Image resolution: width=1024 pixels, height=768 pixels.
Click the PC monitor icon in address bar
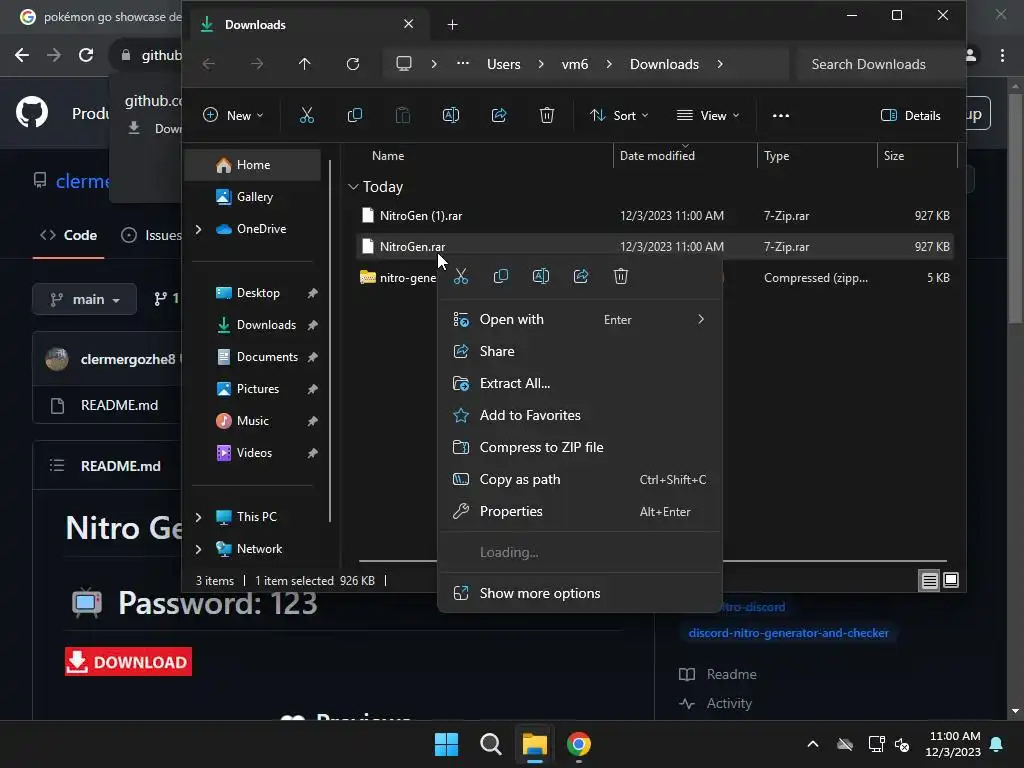(404, 64)
